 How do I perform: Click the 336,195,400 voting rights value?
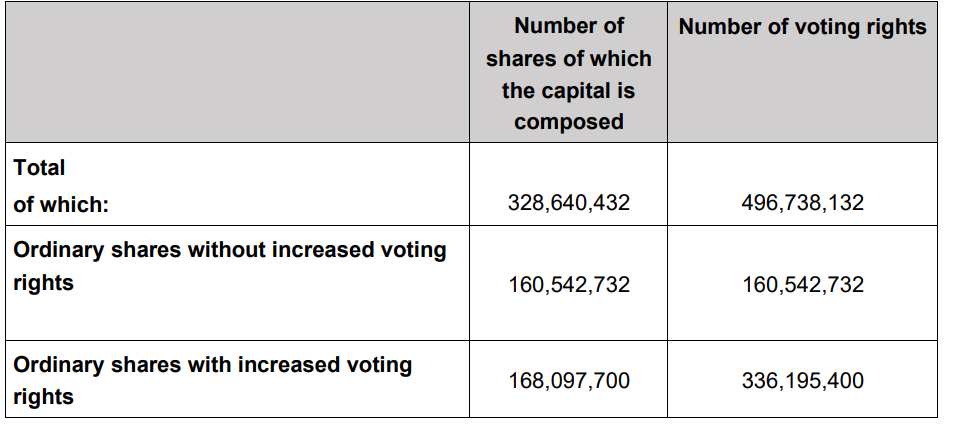coord(802,380)
